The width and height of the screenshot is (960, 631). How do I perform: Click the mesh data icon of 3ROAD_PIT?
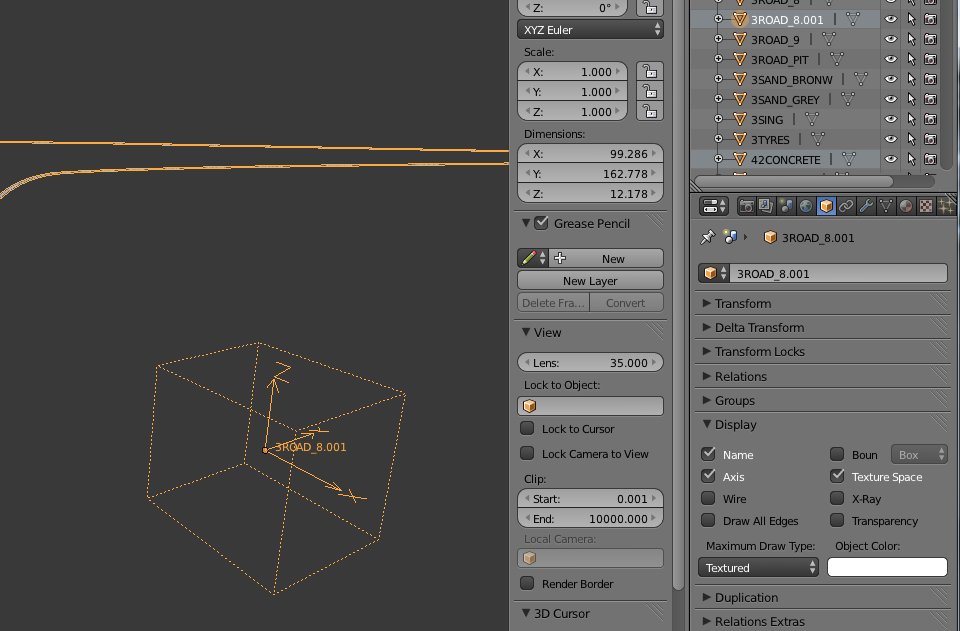coord(837,59)
